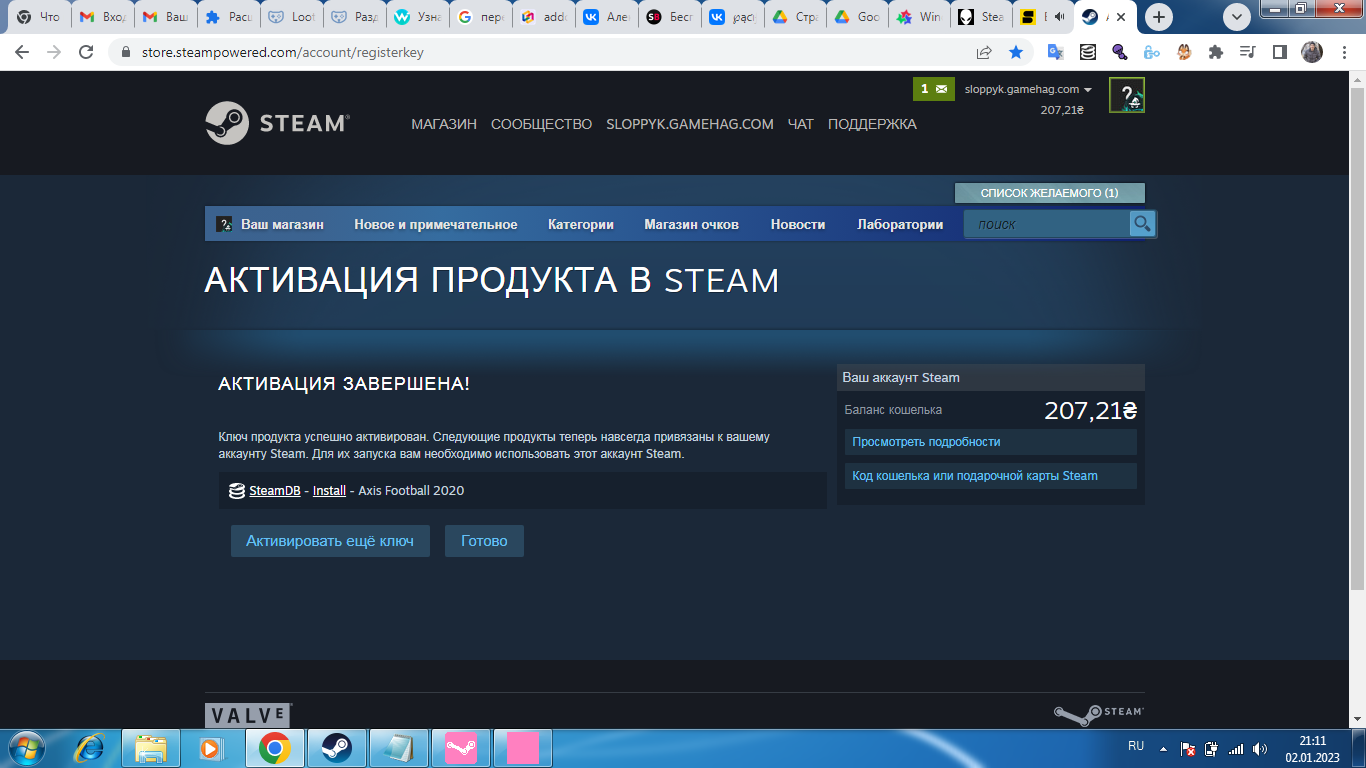Open the green notifications envelope indicator
Screen dimensions: 1366x768
(933, 89)
